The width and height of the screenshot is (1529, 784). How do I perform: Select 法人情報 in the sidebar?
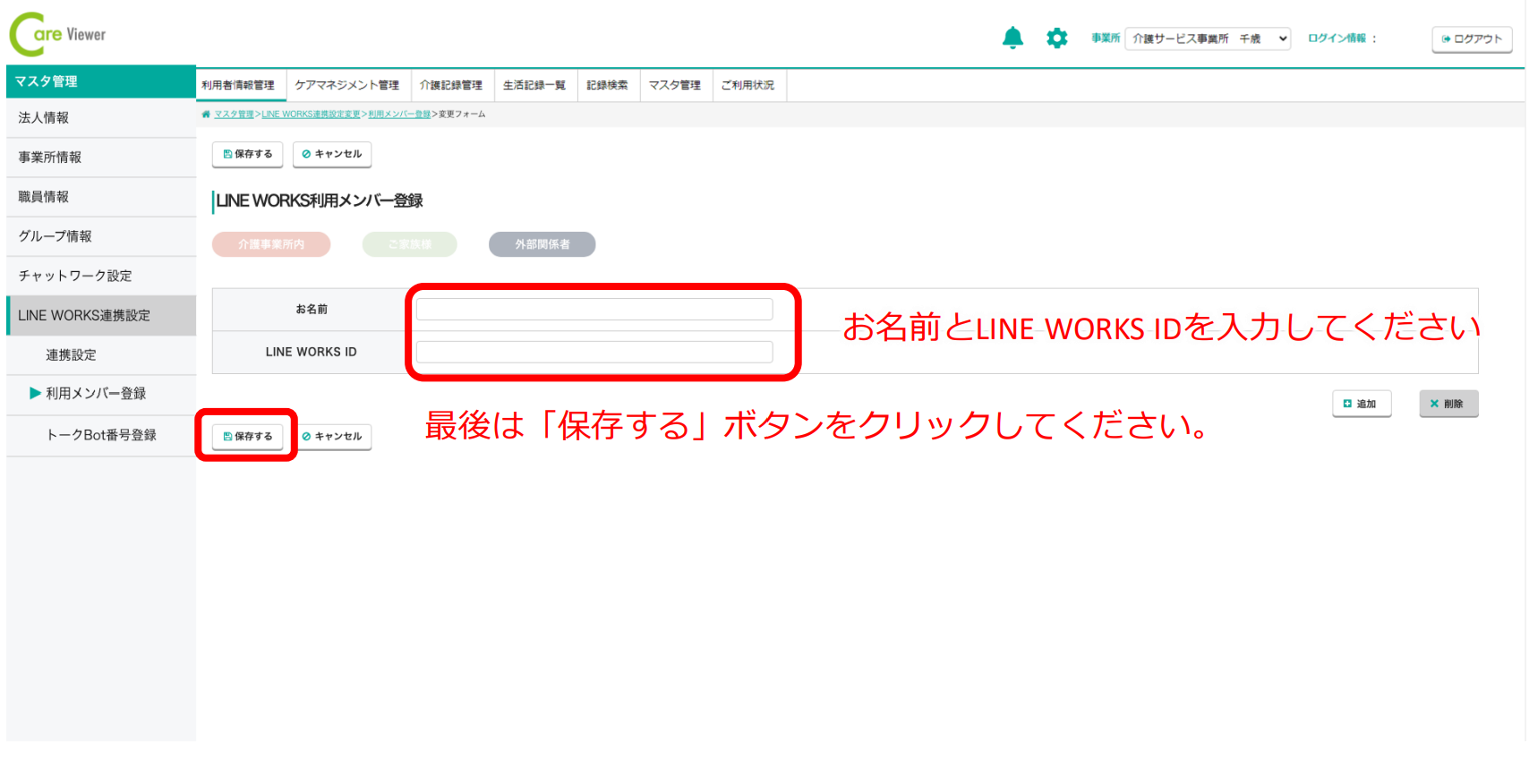(101, 118)
